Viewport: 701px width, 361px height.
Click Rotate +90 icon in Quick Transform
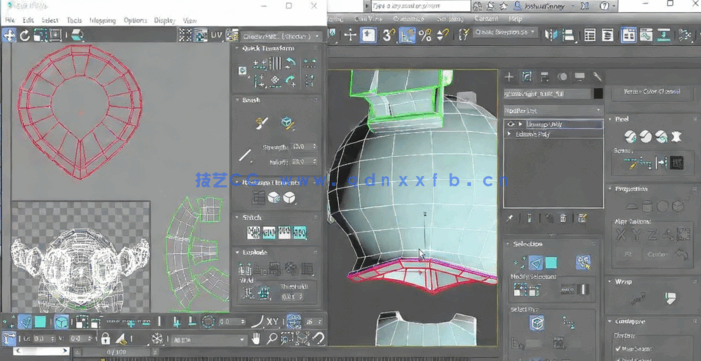[x=291, y=81]
